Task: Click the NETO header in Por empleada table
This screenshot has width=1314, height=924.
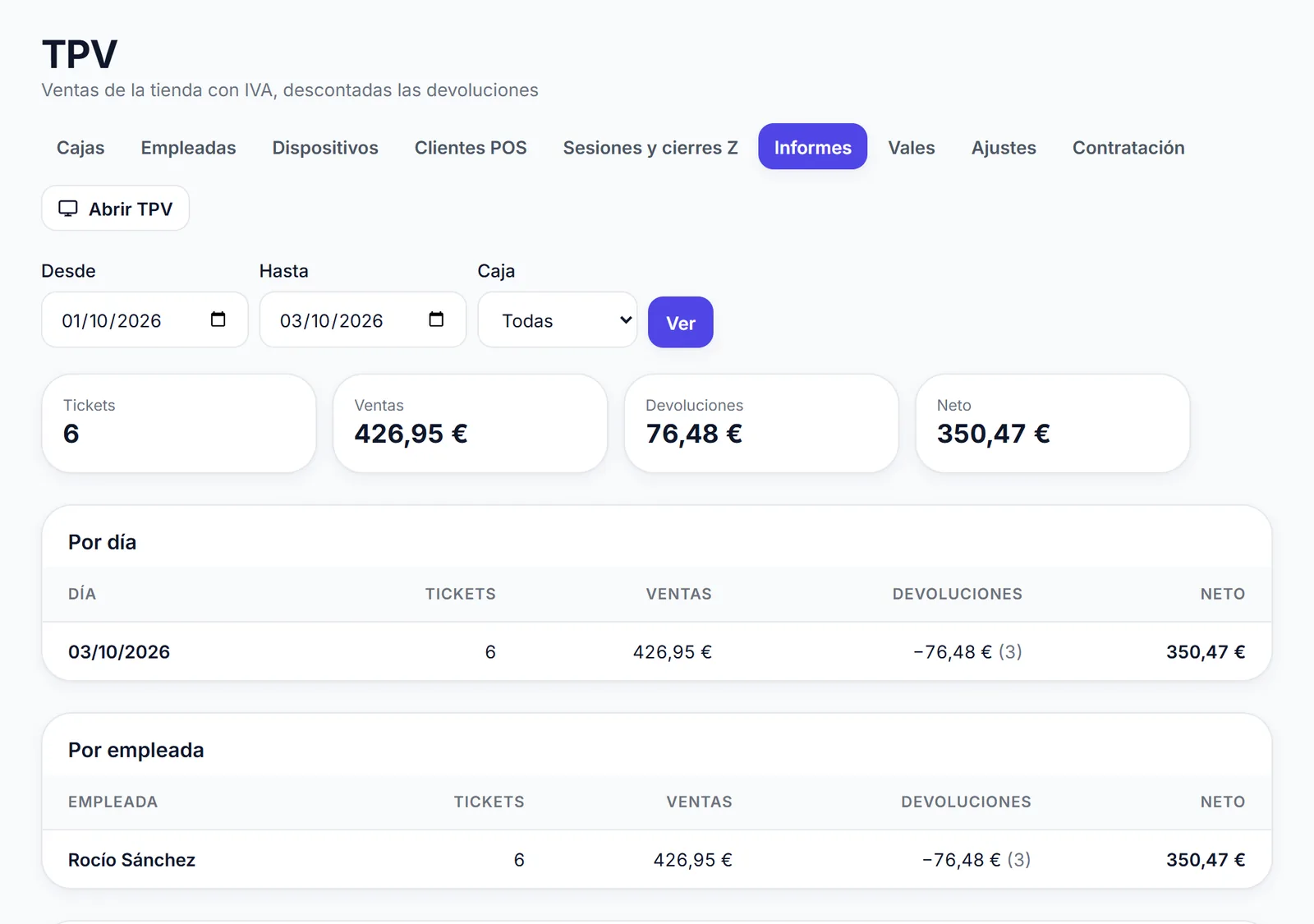Action: coord(1223,802)
